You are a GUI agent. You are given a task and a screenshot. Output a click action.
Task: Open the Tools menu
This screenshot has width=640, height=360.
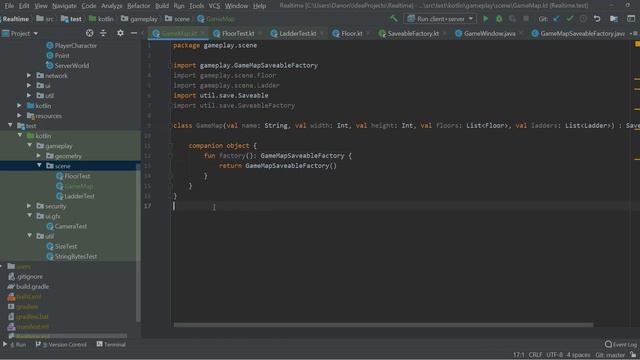pos(196,6)
